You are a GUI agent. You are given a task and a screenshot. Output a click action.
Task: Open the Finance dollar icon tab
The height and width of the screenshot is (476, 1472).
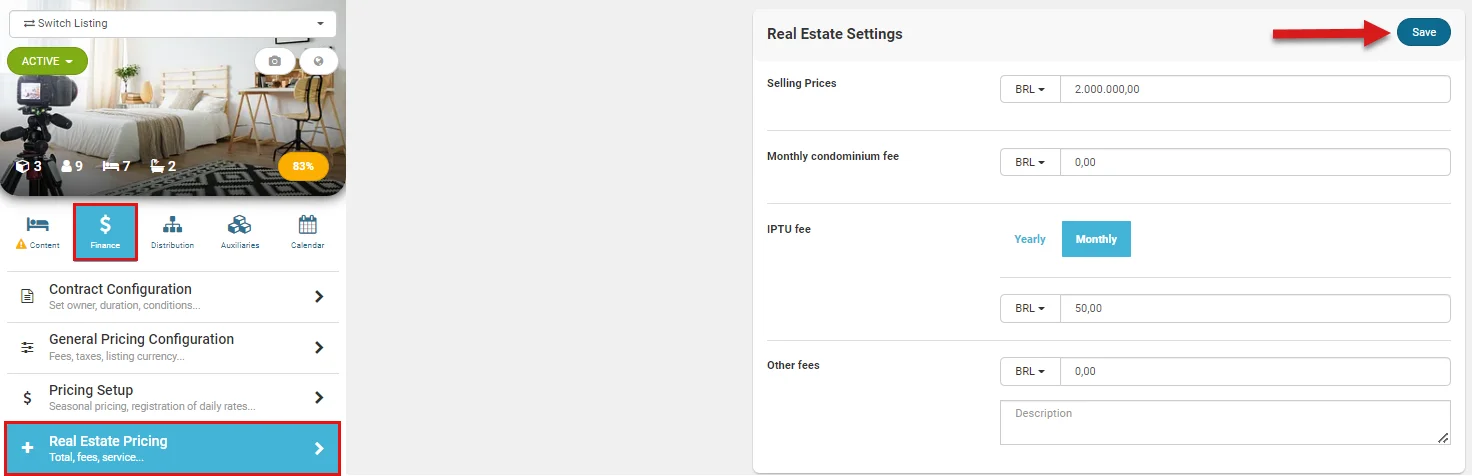(x=105, y=231)
